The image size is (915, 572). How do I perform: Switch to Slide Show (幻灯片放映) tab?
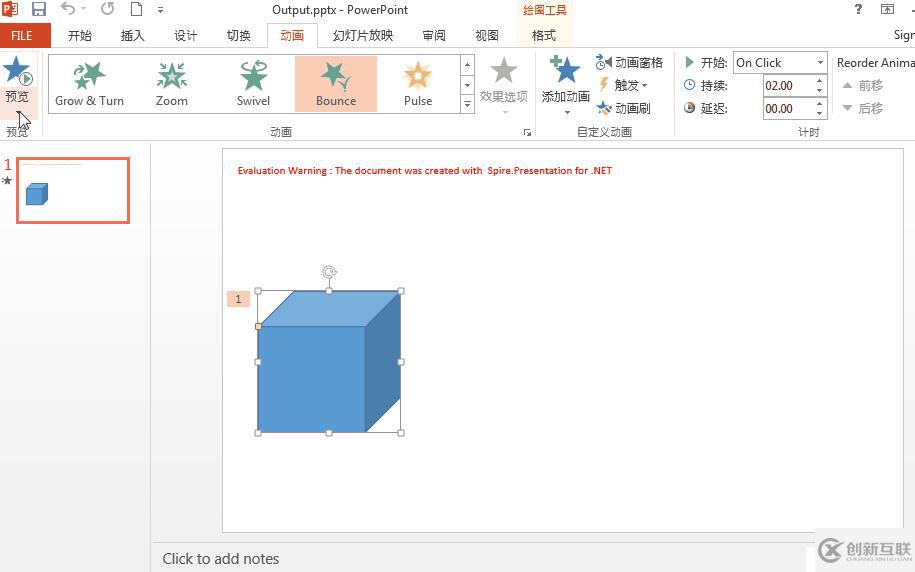(363, 36)
